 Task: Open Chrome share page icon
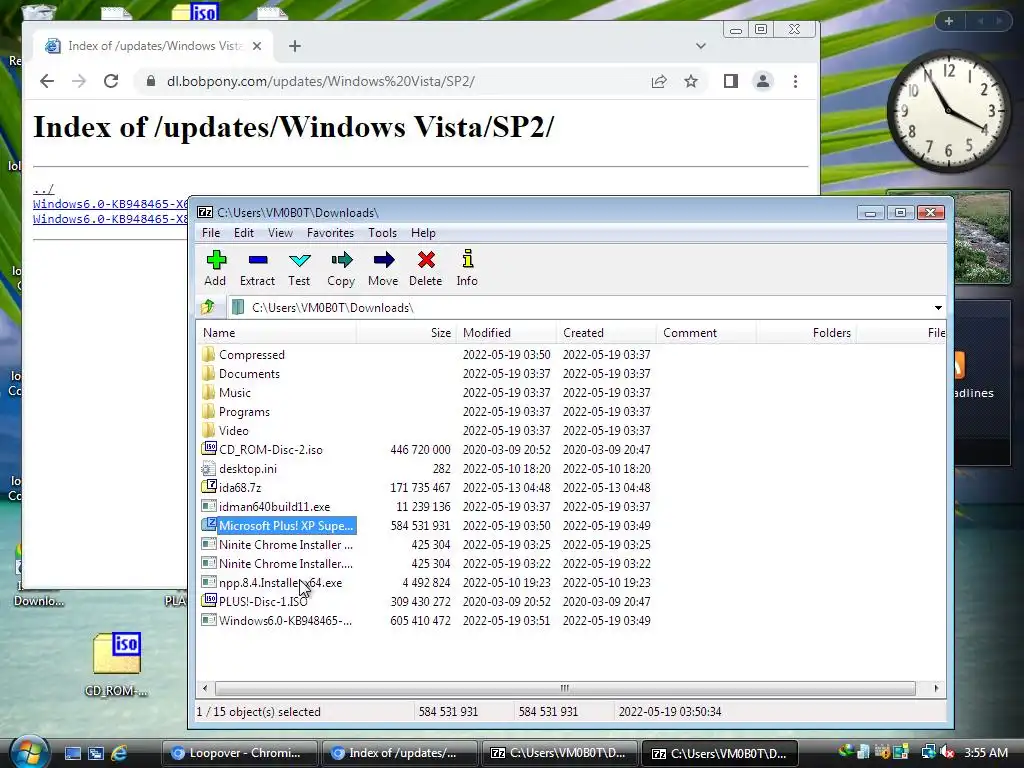(659, 81)
